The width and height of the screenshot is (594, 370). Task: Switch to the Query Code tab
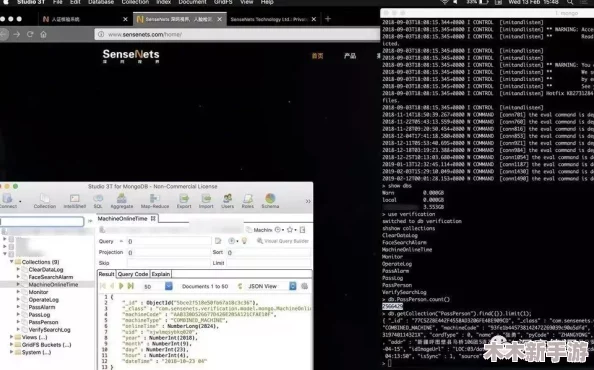click(x=133, y=274)
